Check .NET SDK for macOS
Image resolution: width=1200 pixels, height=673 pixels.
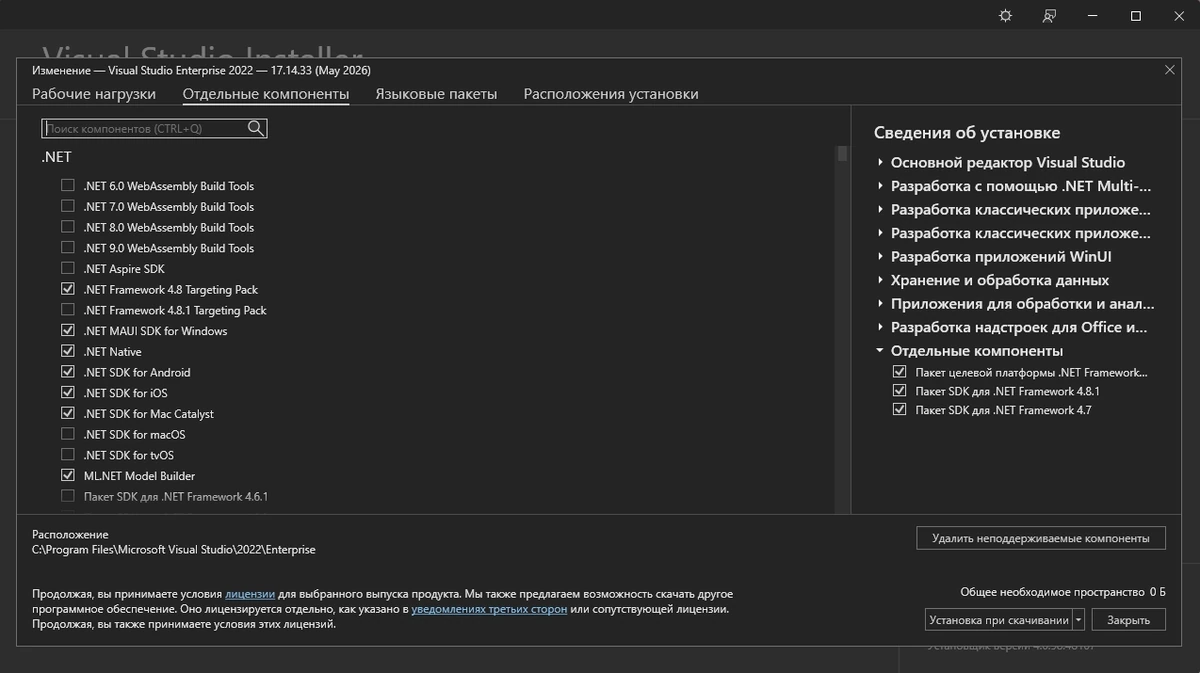[x=68, y=434]
